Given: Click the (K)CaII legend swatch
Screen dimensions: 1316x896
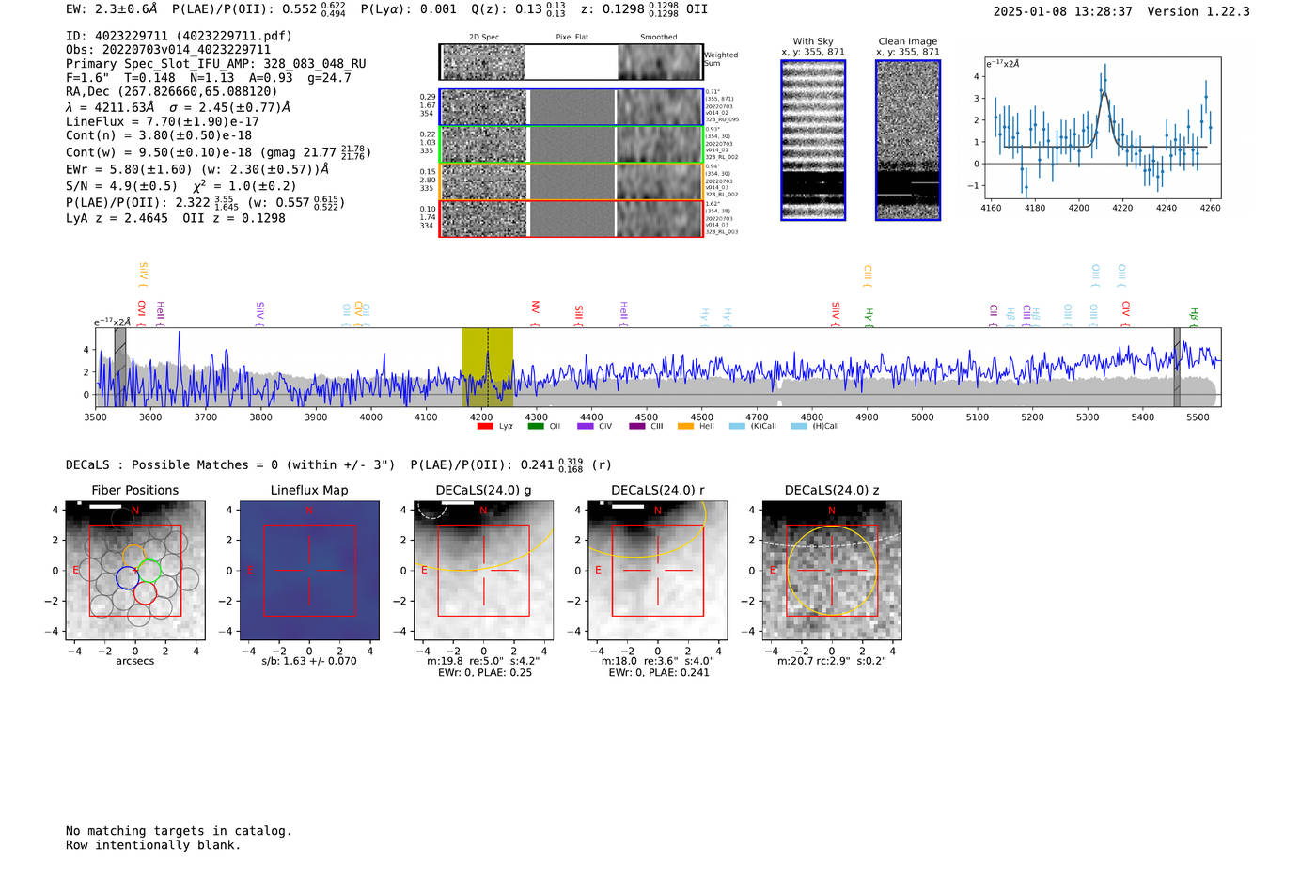Looking at the screenshot, I should click(737, 426).
